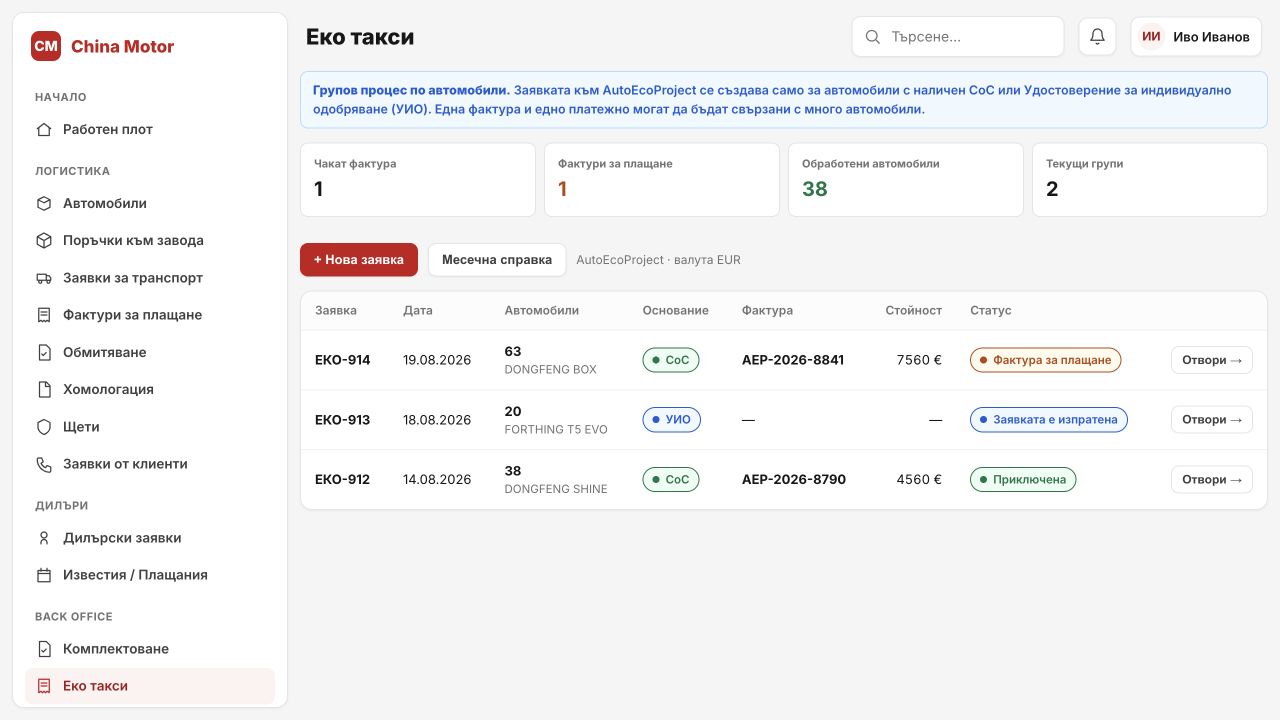Click the shield icon beside Щети
Screen dimensions: 1280x720
tap(44, 427)
